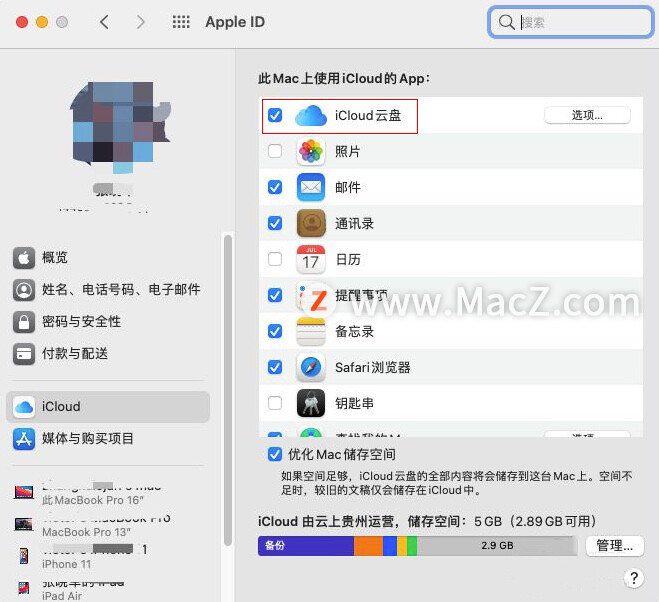This screenshot has height=602, width=659.
Task: Click the Notes app icon
Action: pos(311,332)
